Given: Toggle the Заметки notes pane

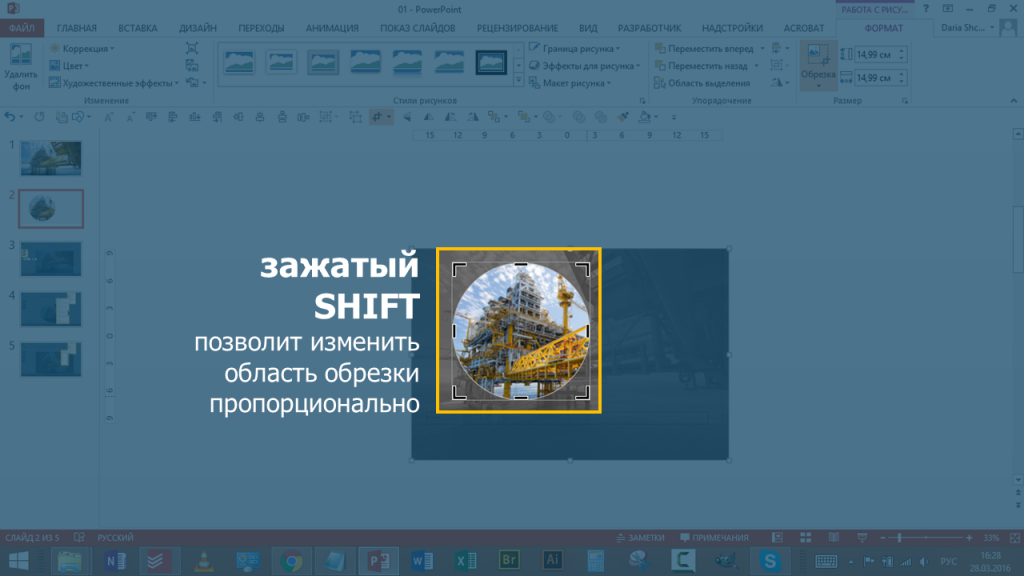Looking at the screenshot, I should tap(639, 537).
